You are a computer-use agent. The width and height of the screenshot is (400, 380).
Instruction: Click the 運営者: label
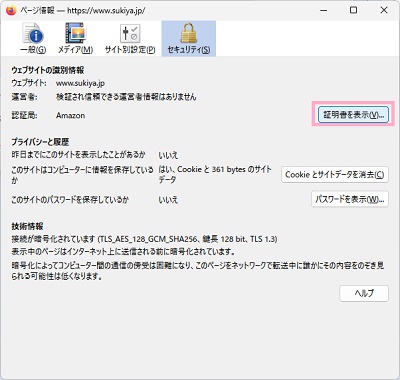(x=24, y=97)
